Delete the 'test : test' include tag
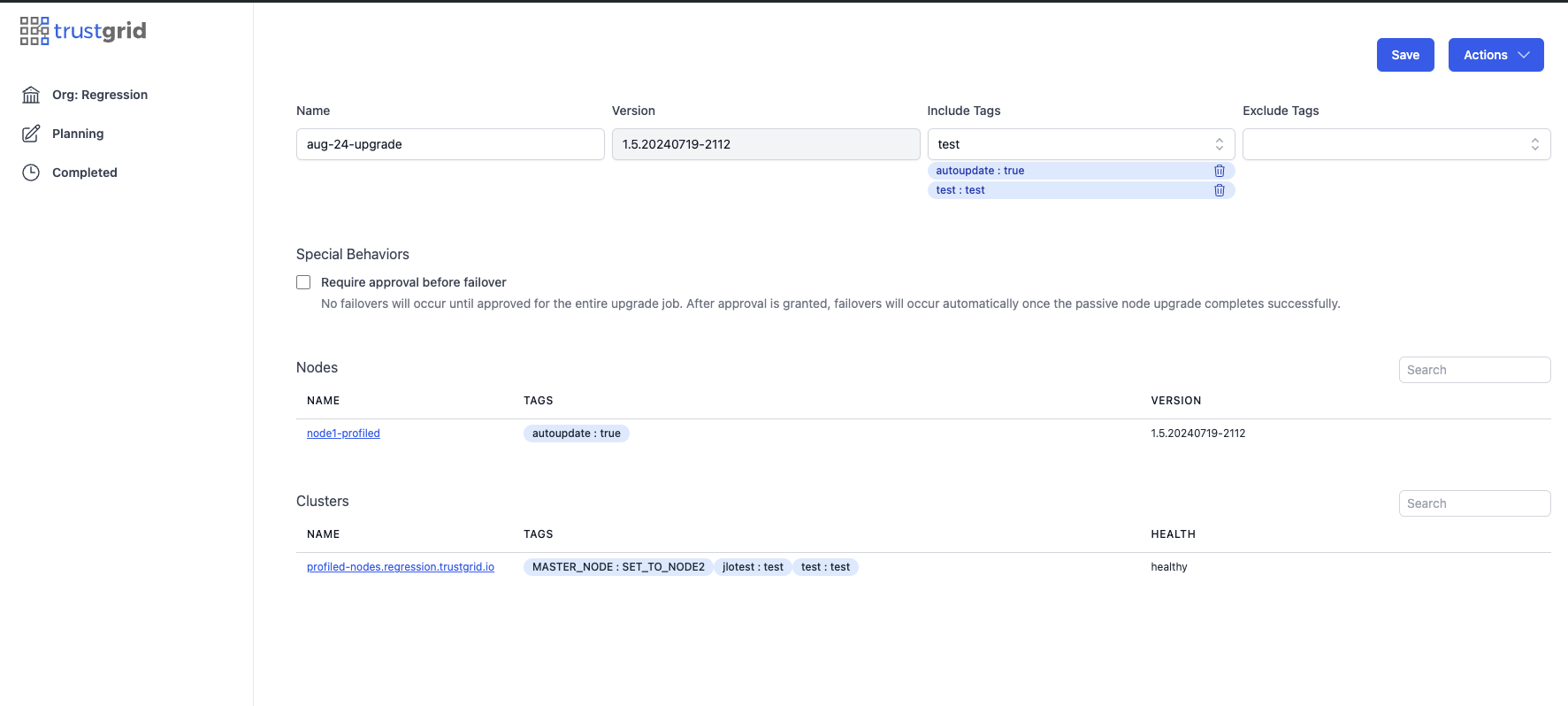 (1220, 190)
